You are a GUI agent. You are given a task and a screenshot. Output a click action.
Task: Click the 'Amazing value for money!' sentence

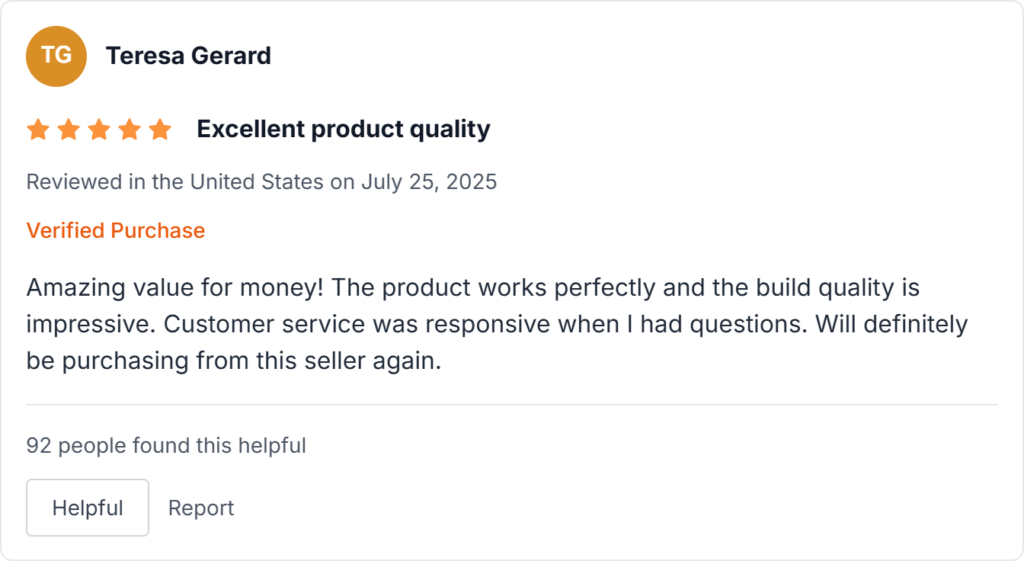coord(173,288)
